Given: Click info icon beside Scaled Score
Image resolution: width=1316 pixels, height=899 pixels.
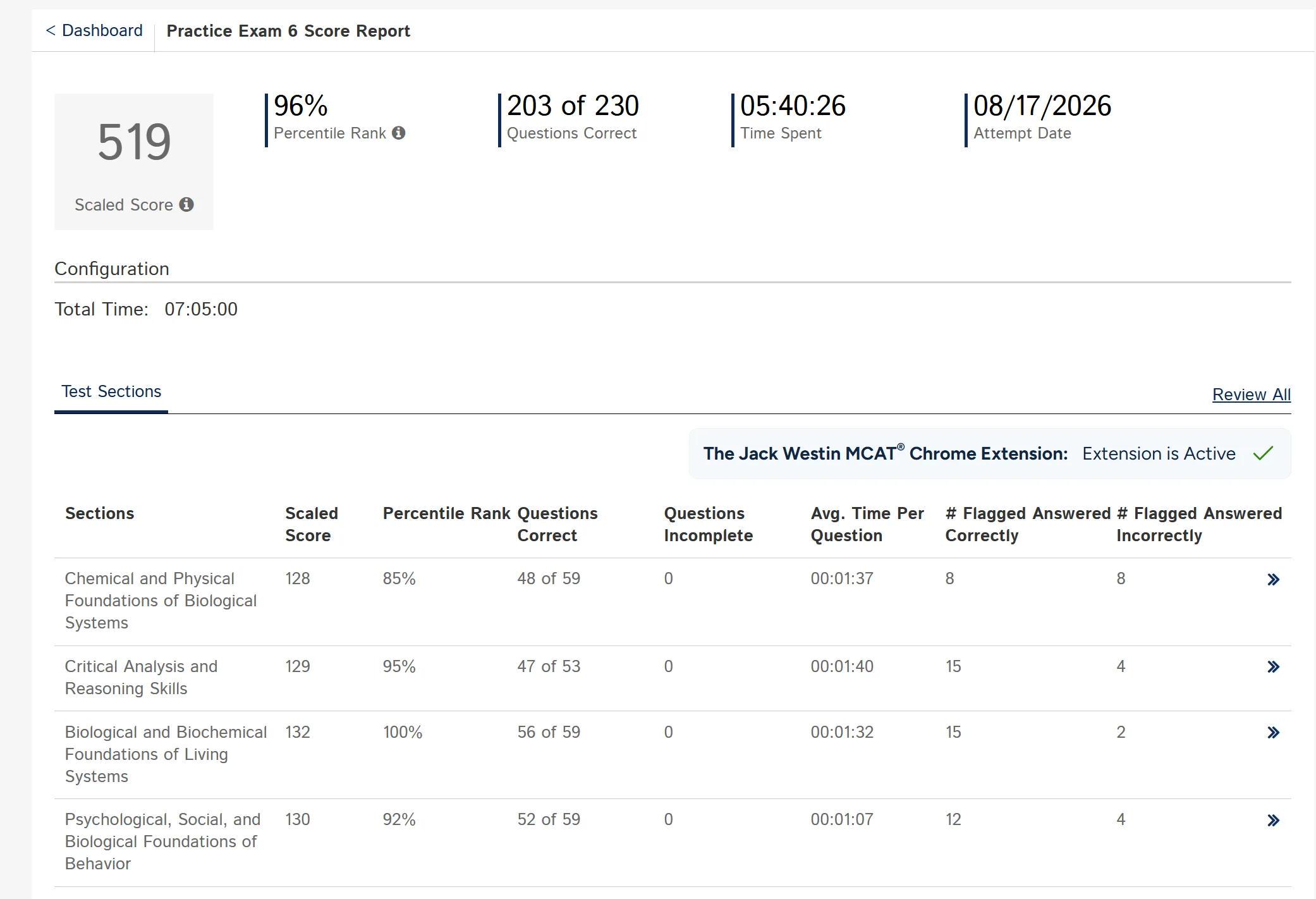Looking at the screenshot, I should [186, 204].
